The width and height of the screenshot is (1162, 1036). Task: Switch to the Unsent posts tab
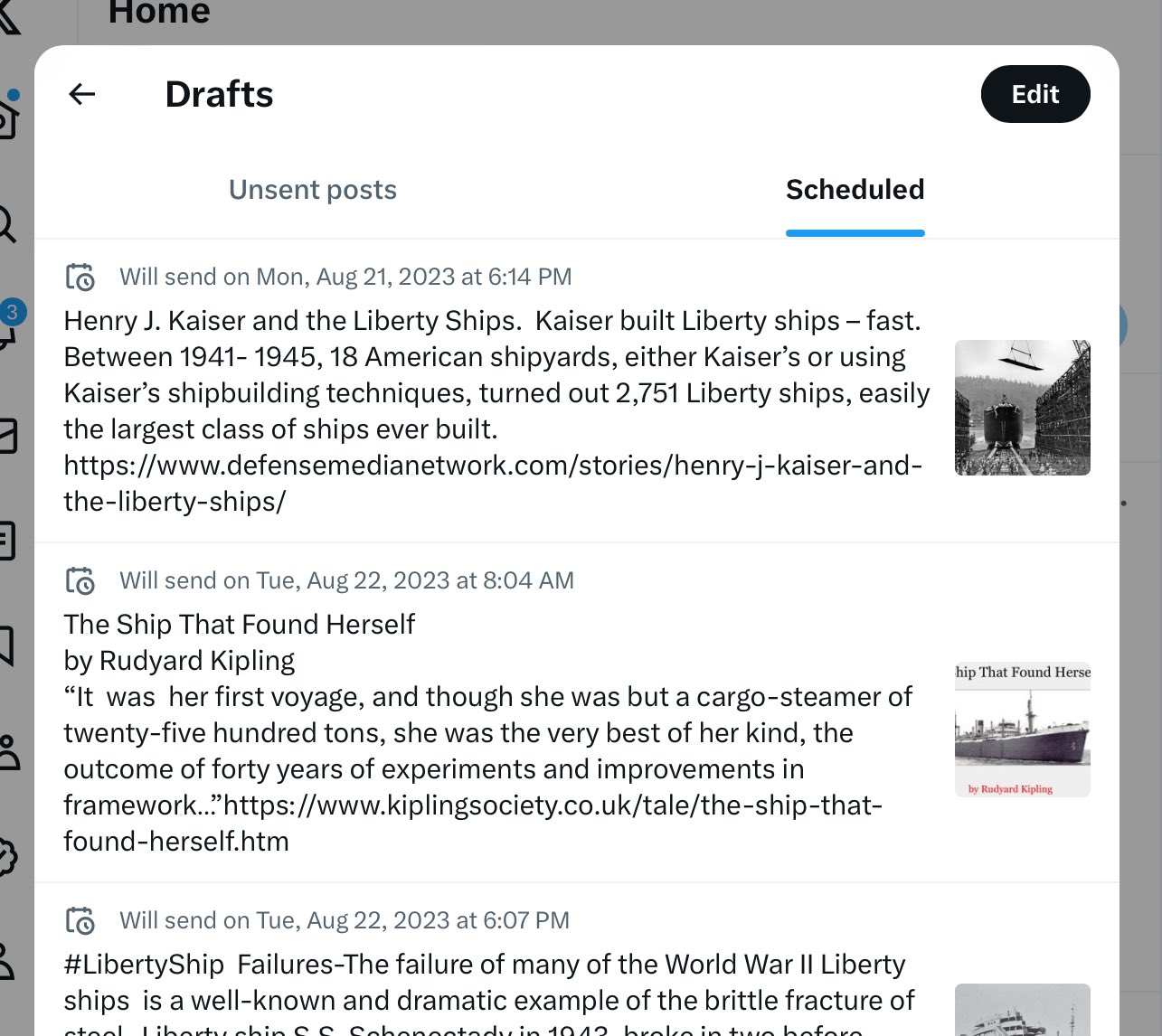click(313, 190)
